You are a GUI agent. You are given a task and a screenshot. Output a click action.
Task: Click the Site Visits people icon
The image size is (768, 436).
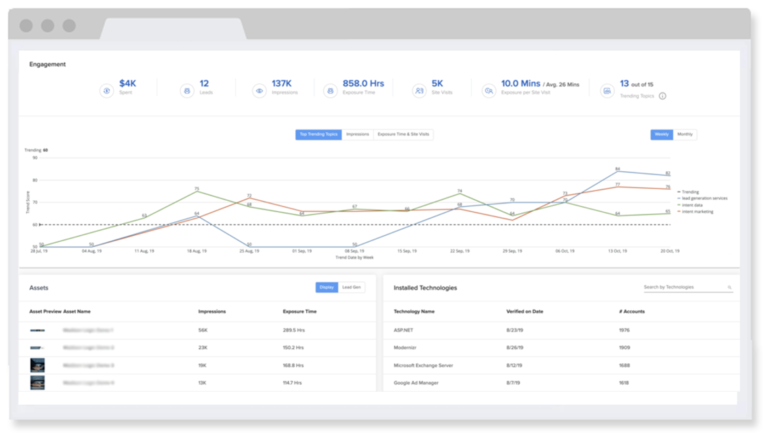(418, 91)
